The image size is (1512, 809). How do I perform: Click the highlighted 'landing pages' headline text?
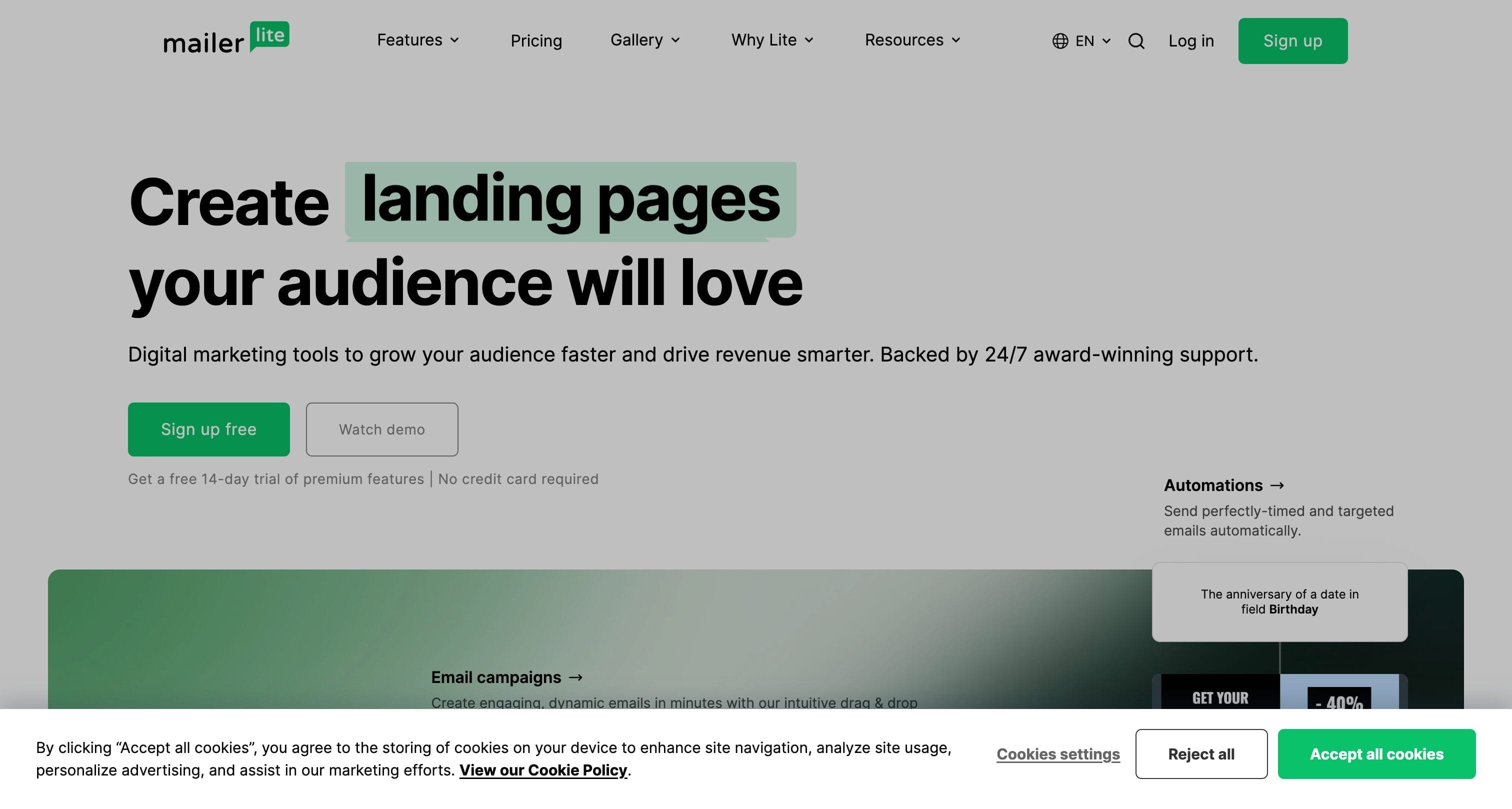coord(570,199)
